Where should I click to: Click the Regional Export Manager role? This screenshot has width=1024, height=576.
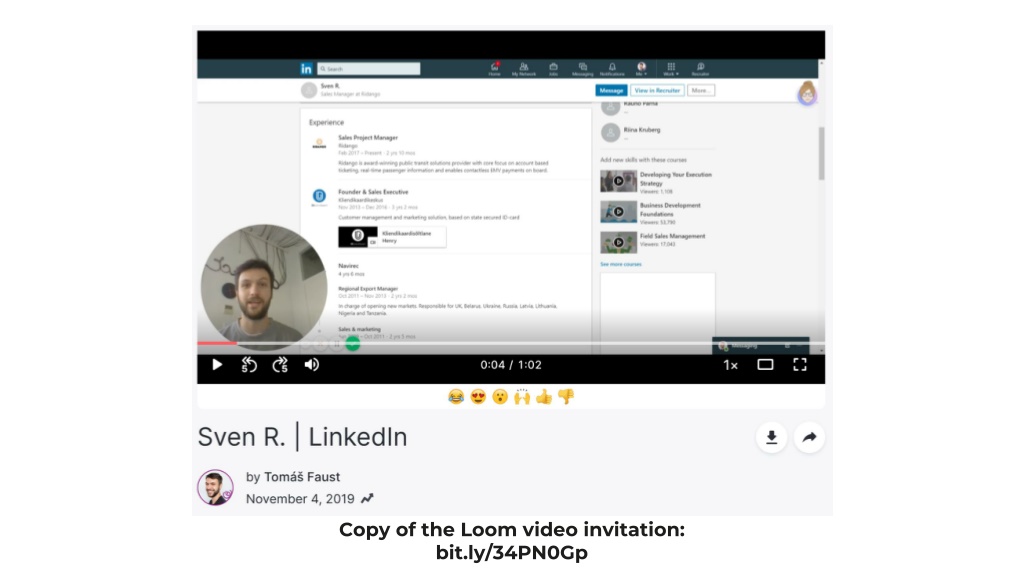tap(368, 289)
